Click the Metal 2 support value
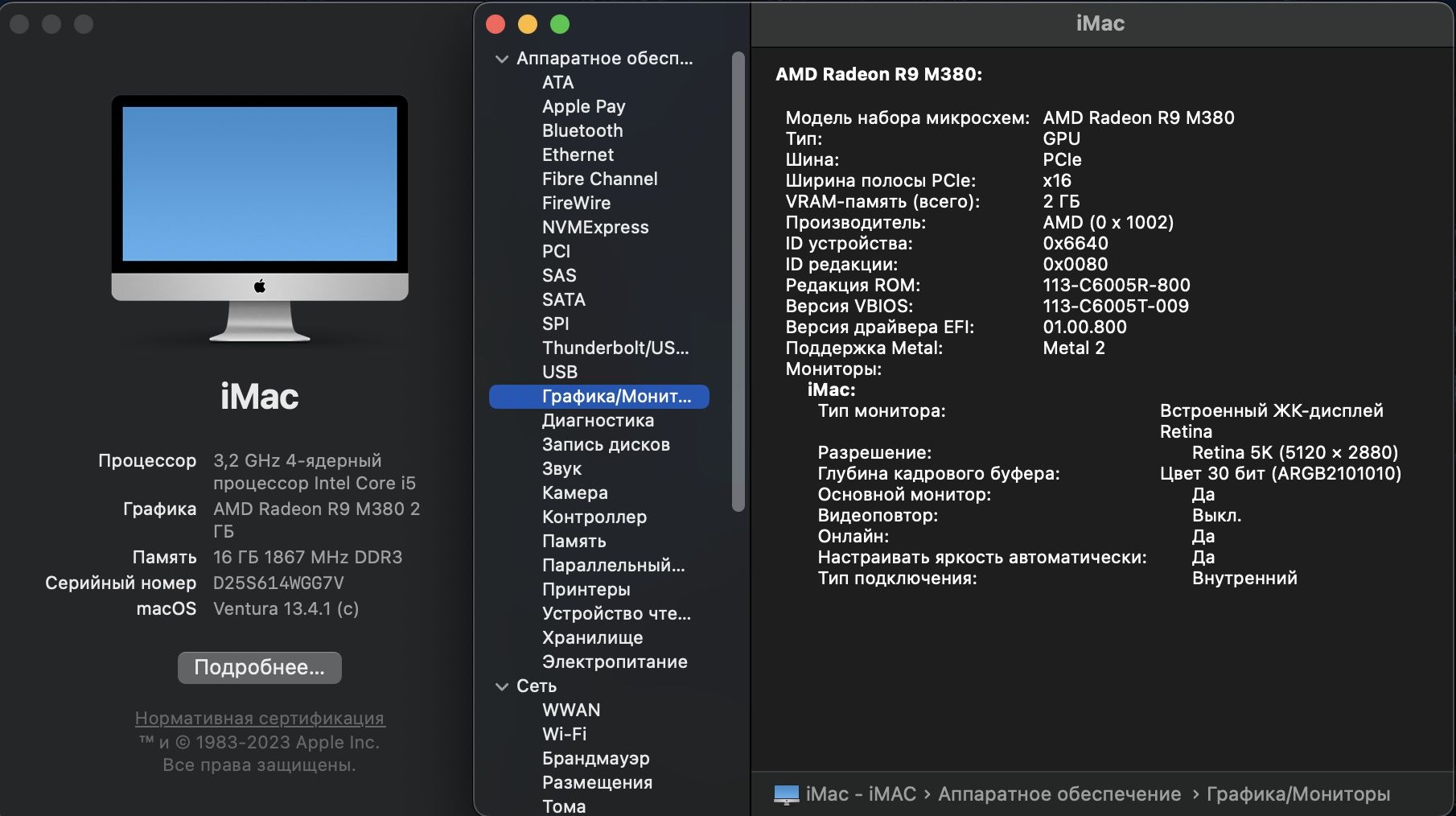Viewport: 1456px width, 816px height. [x=1074, y=348]
